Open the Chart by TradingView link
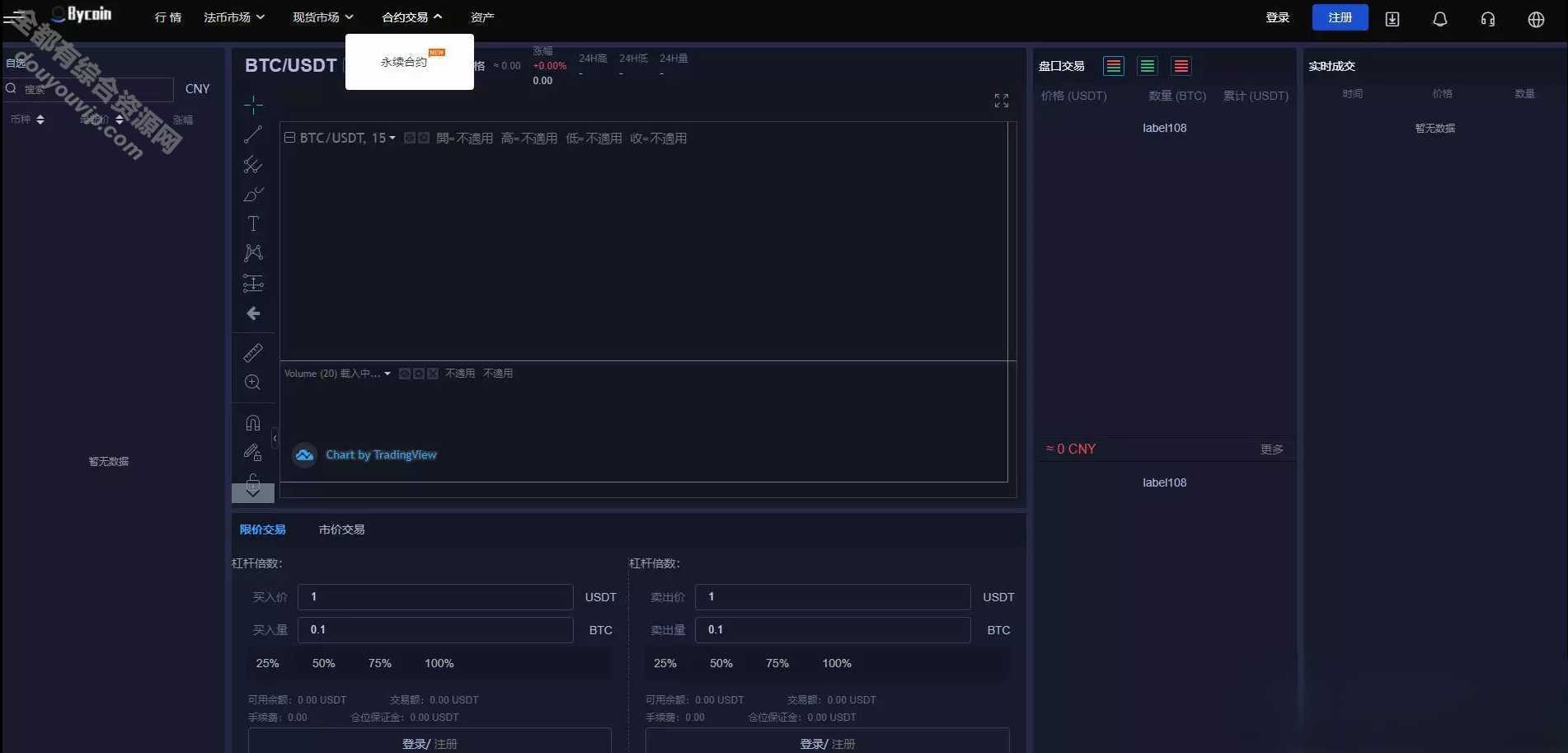The image size is (1568, 753). tap(381, 454)
